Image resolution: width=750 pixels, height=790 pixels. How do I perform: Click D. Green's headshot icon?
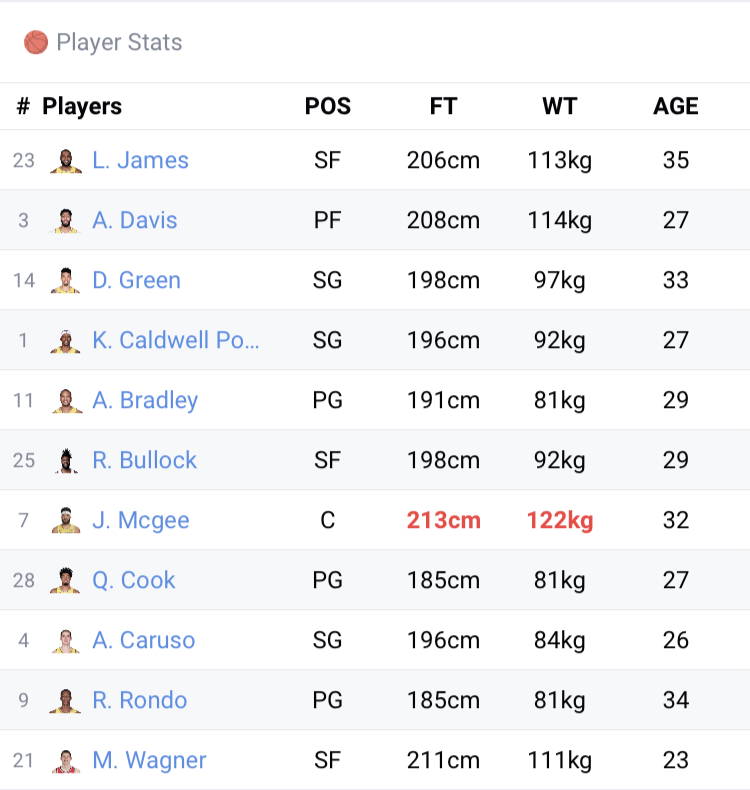tap(66, 280)
